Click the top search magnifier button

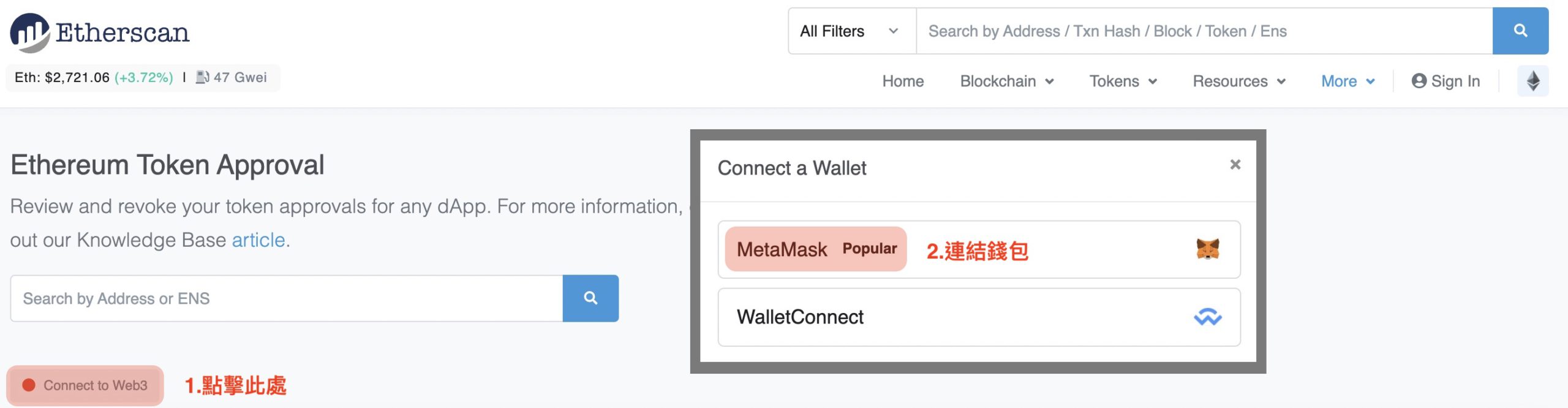pos(1520,31)
